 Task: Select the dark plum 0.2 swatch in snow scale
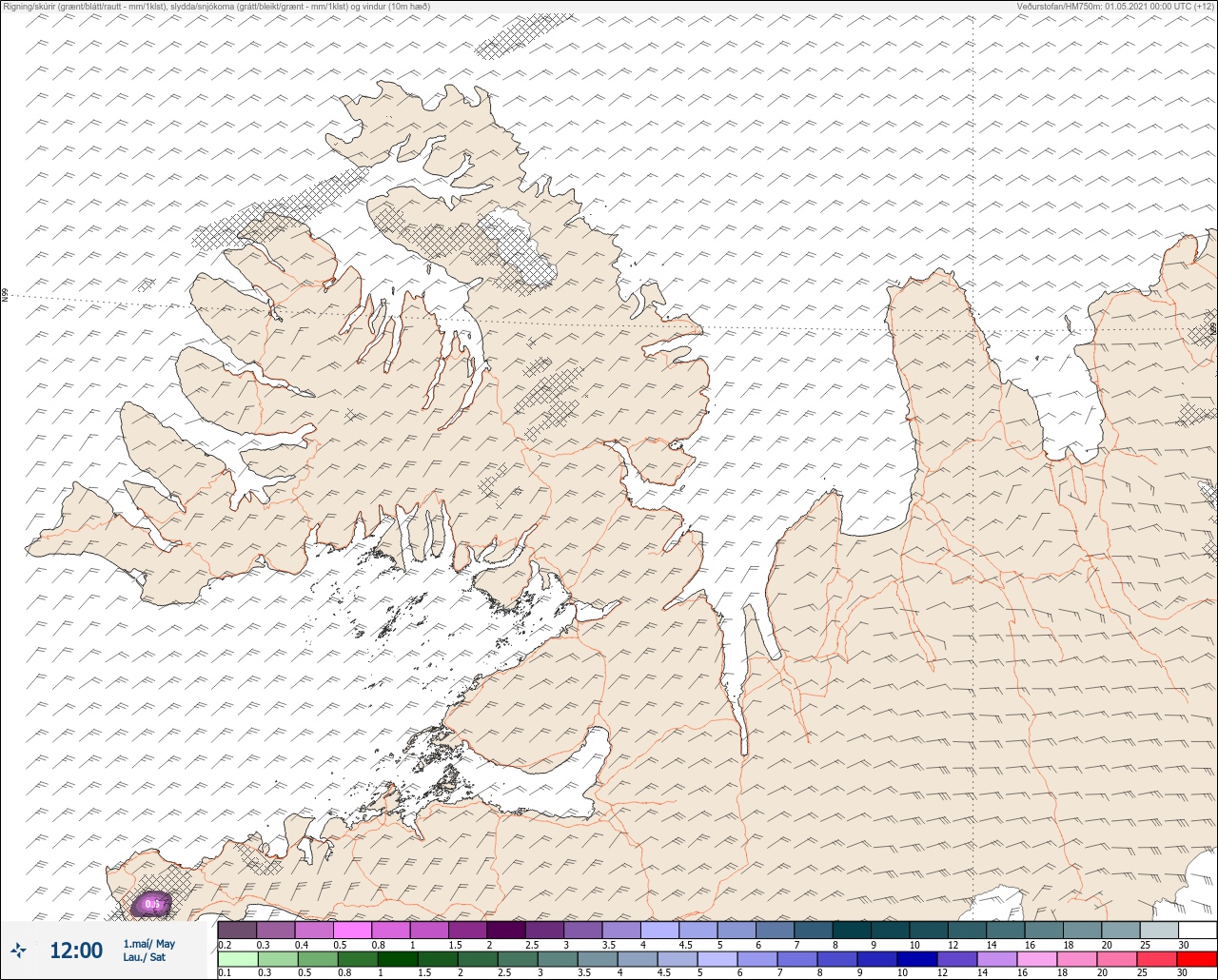pos(238,930)
